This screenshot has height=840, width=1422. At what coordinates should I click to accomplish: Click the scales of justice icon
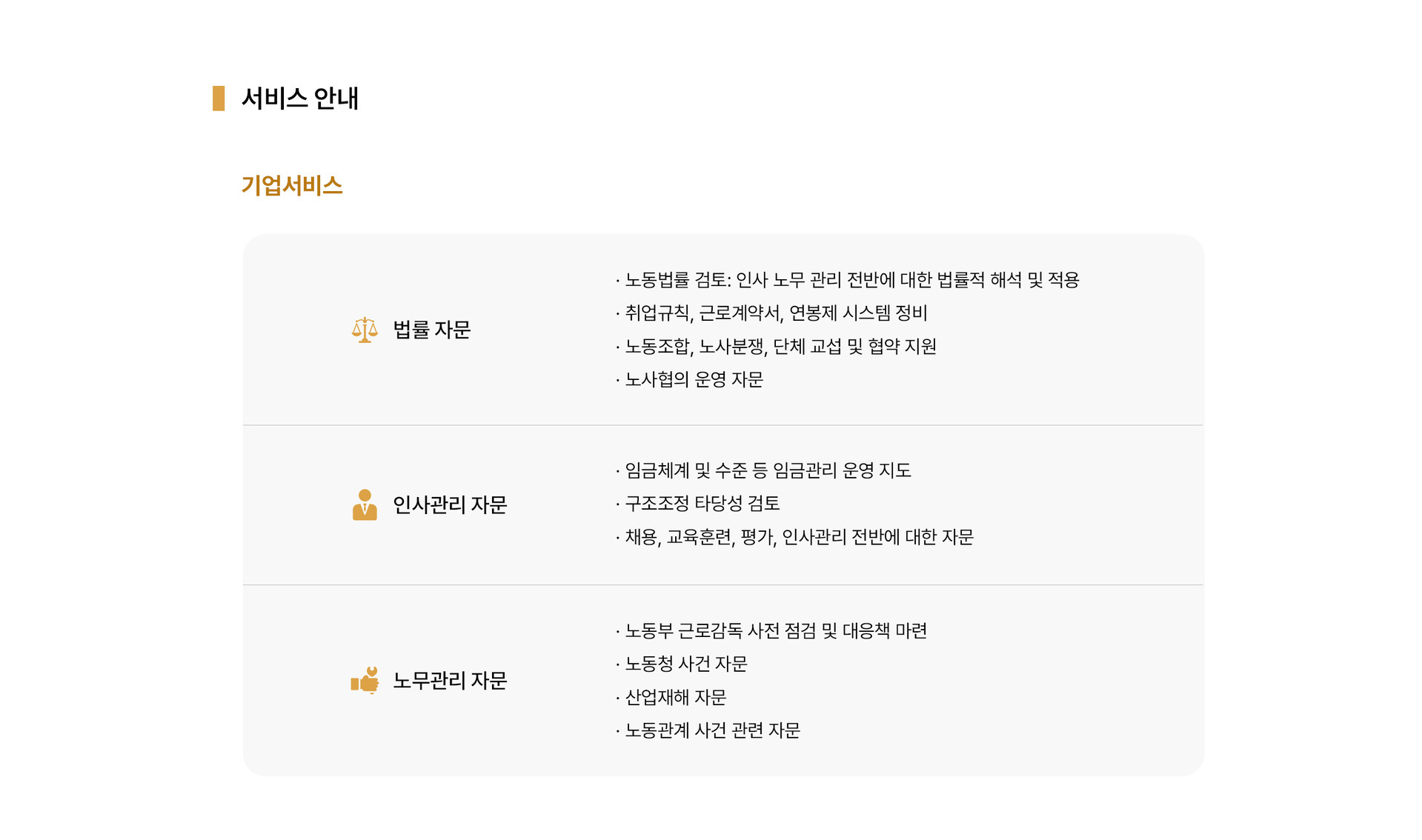pyautogui.click(x=365, y=330)
